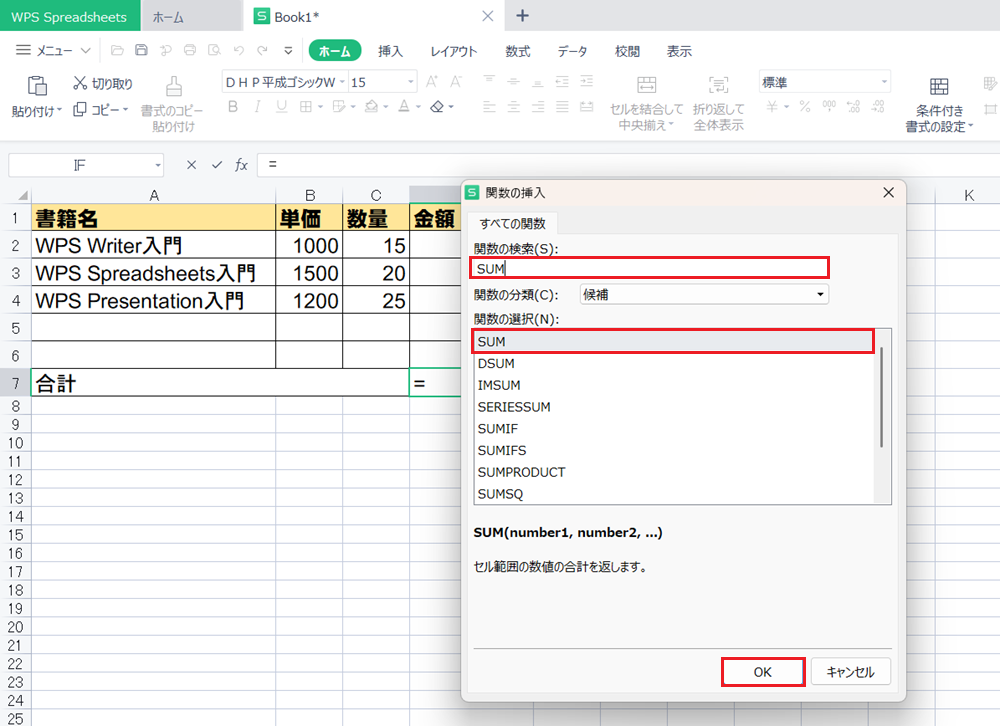Click OK in the function dialog
This screenshot has height=726, width=1000.
click(763, 672)
